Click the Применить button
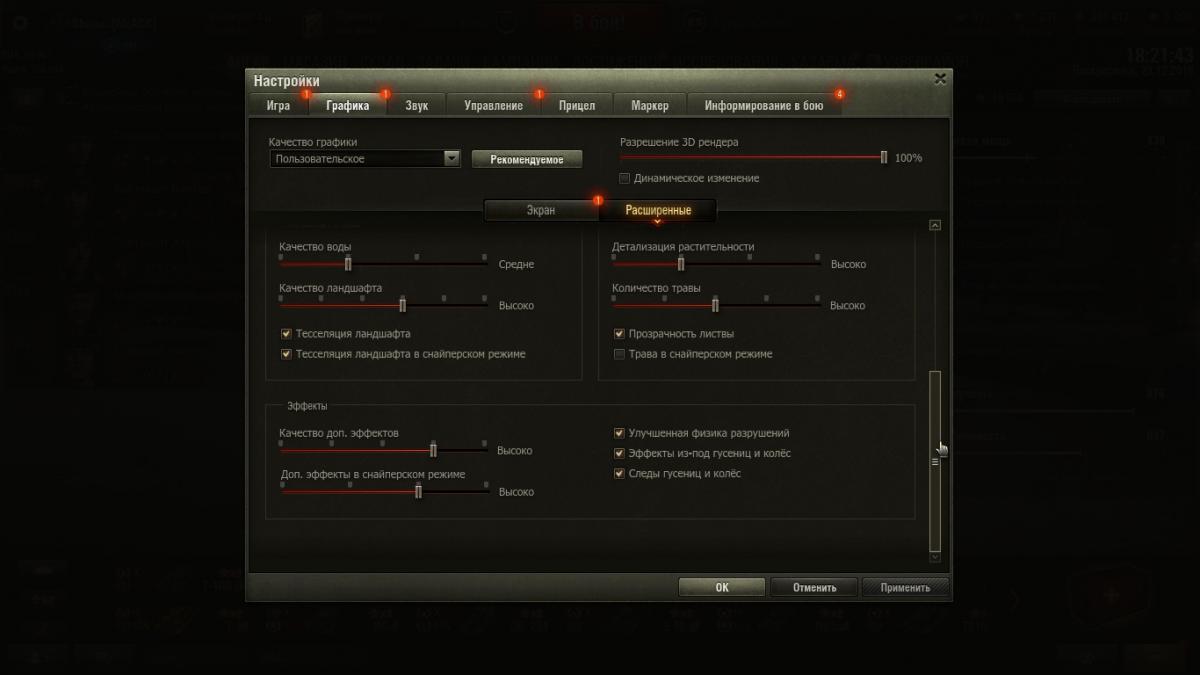 pos(905,587)
